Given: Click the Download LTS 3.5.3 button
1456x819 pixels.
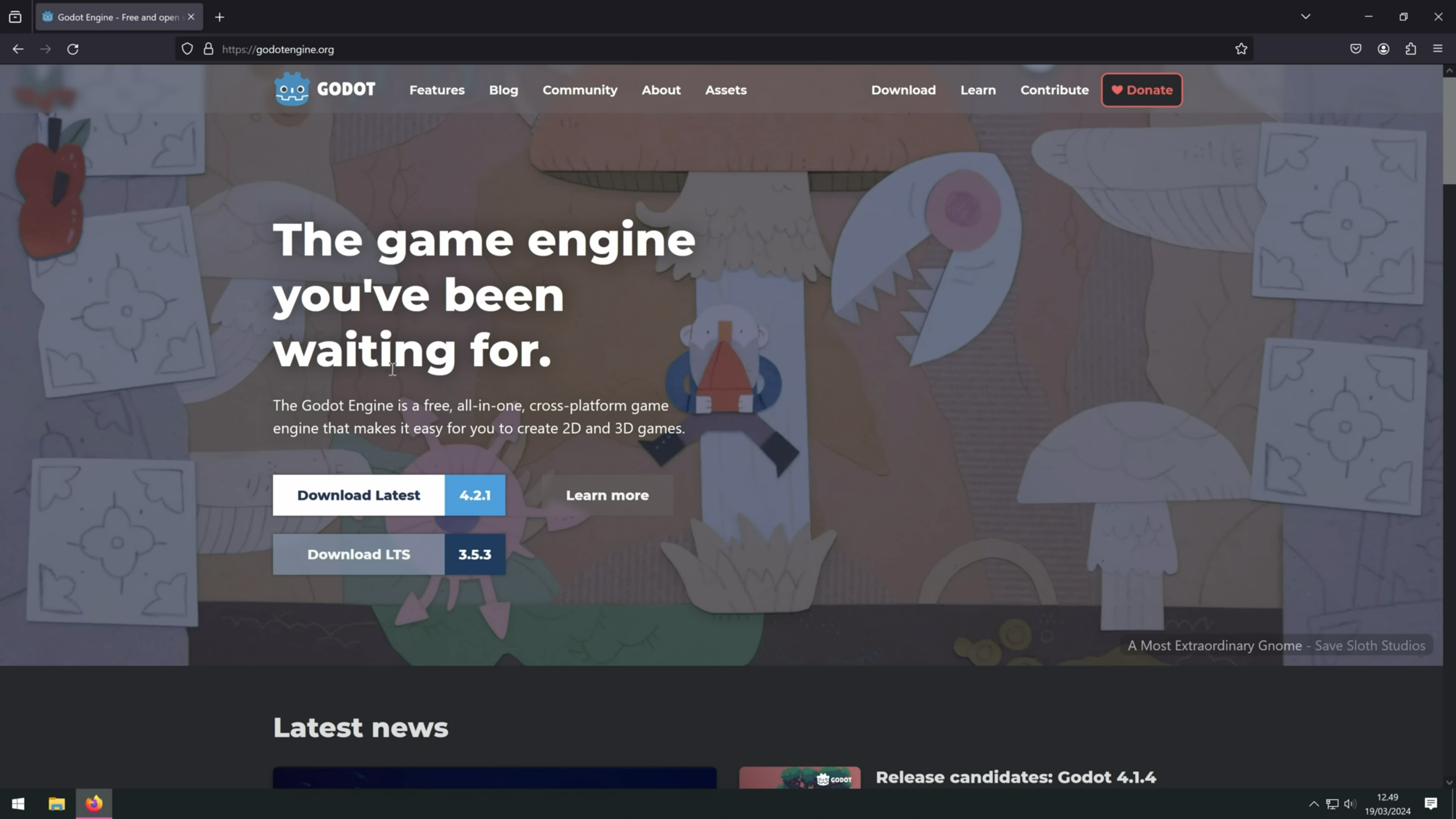Looking at the screenshot, I should [x=389, y=554].
